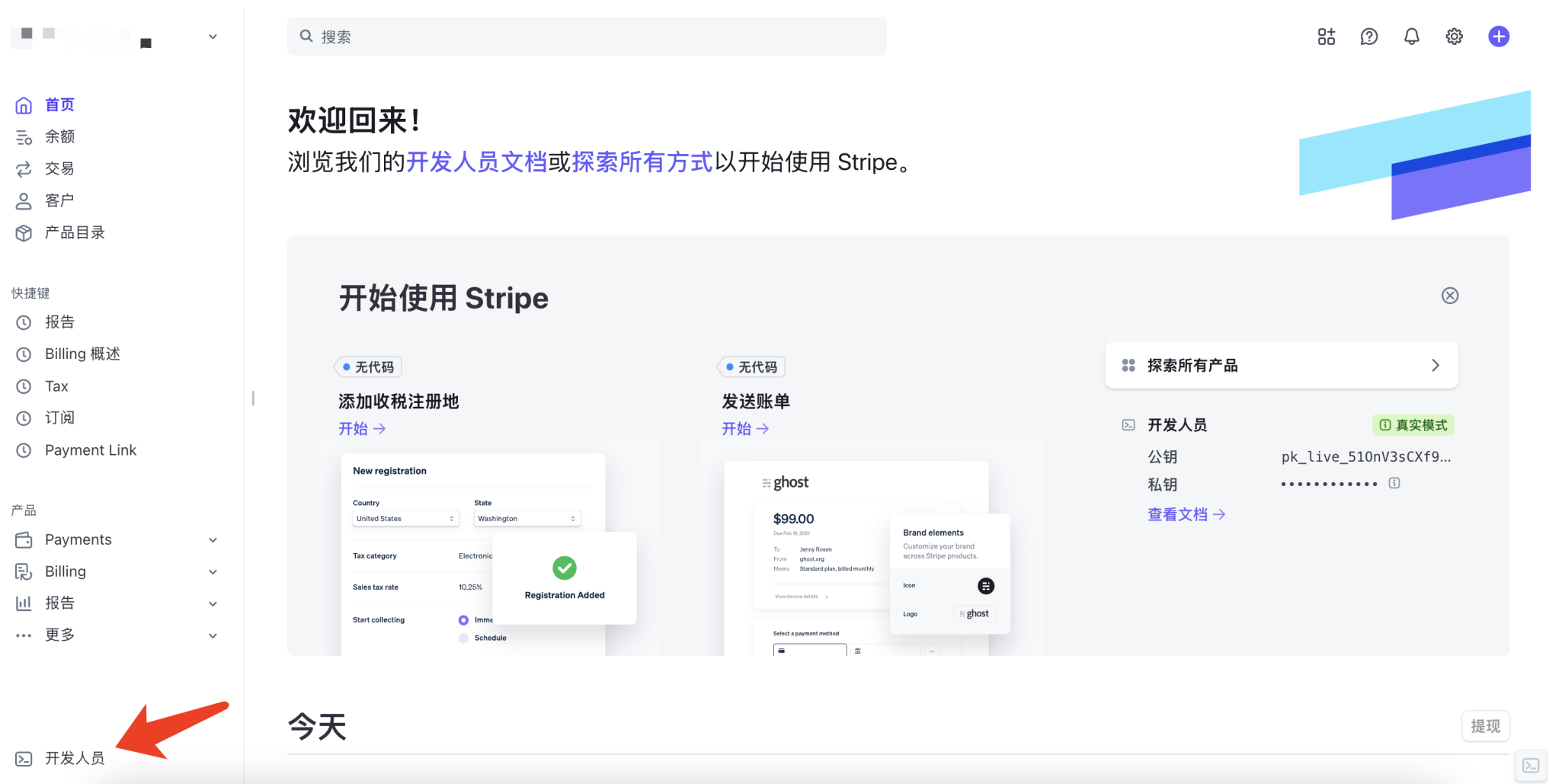Click the info icon next to hidden 私钥

pyautogui.click(x=1394, y=483)
